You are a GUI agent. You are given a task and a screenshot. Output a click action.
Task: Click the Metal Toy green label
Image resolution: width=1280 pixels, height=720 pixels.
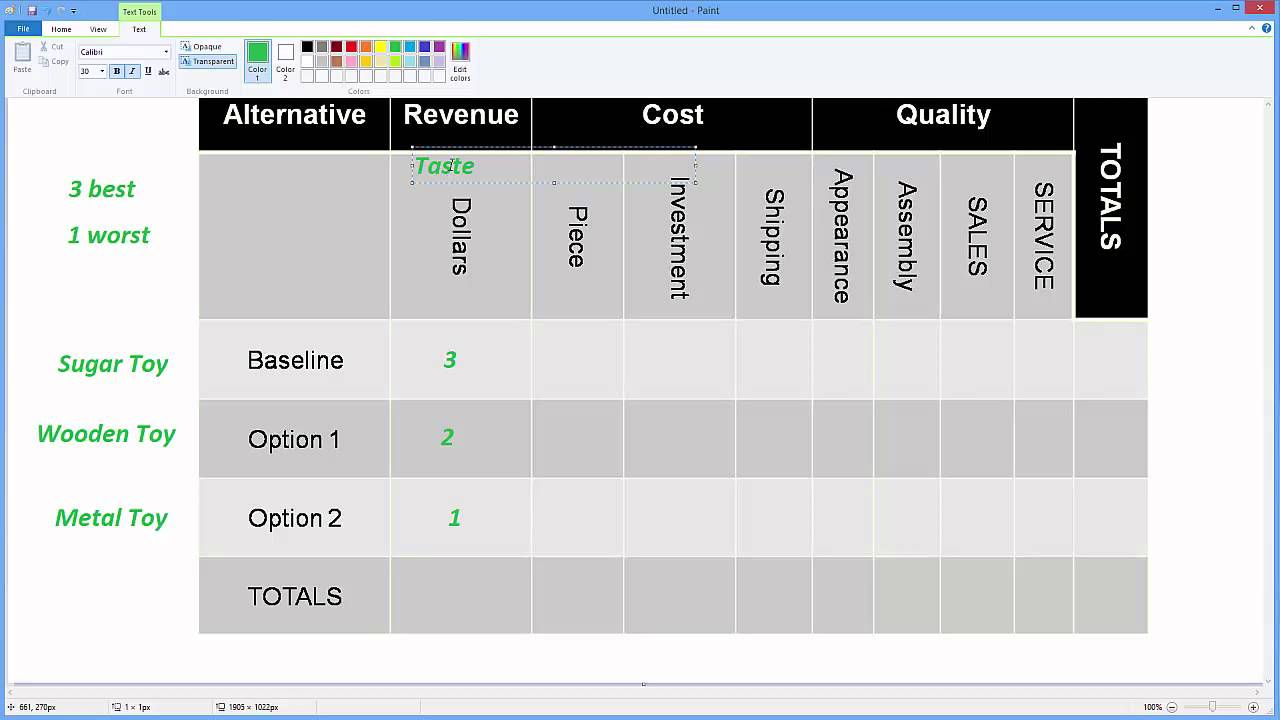coord(111,518)
